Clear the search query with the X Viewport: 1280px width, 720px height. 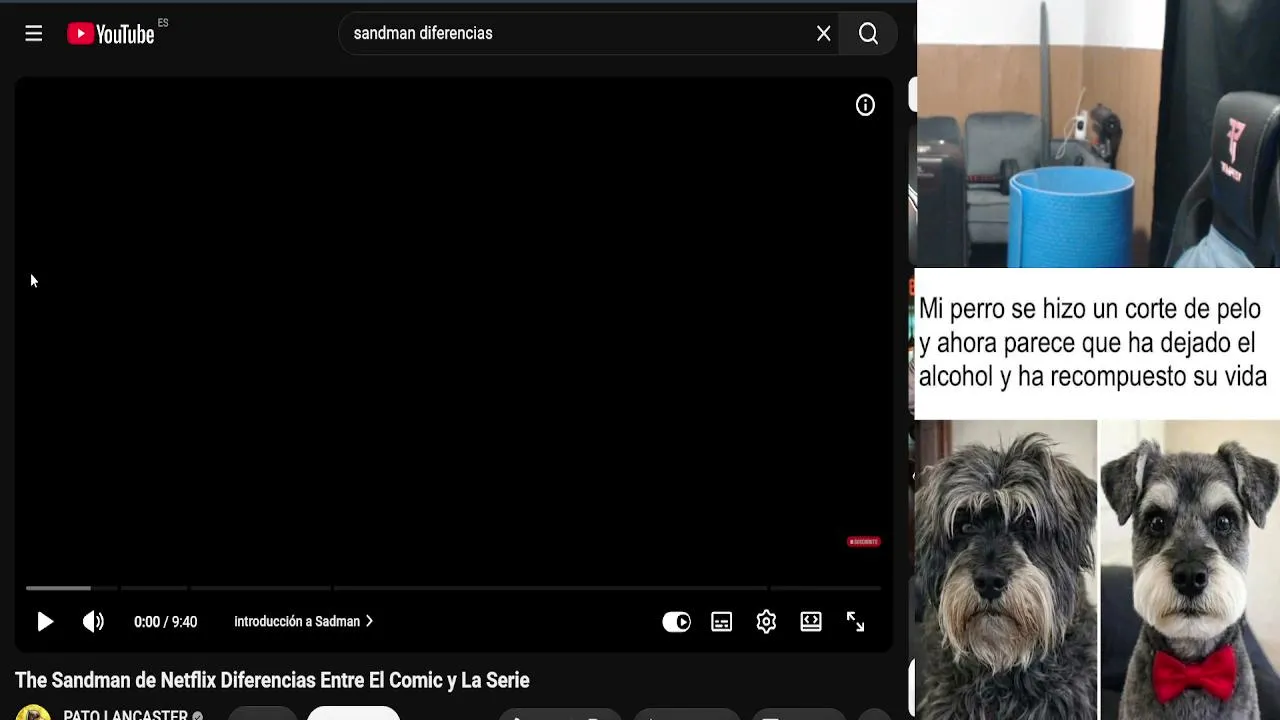click(823, 34)
